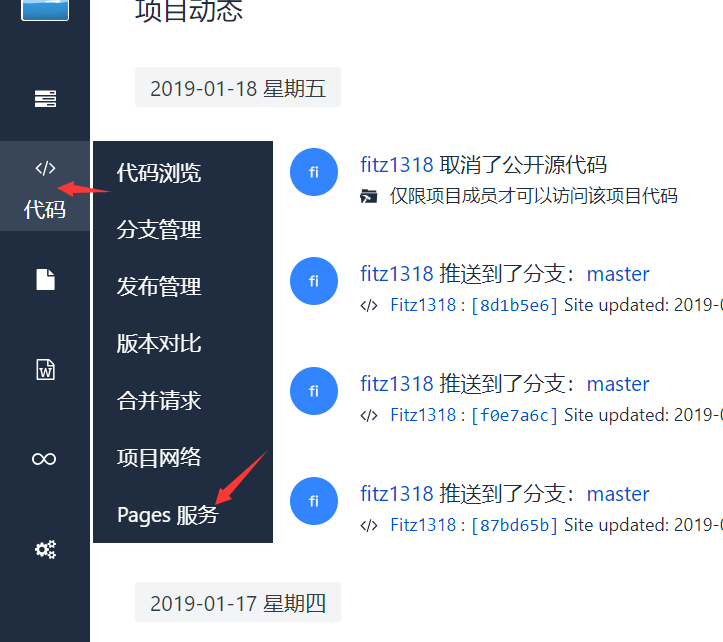Viewport: 723px width, 642px height.
Task: Click code icon before commit 8d1b5e6
Action: (369, 306)
